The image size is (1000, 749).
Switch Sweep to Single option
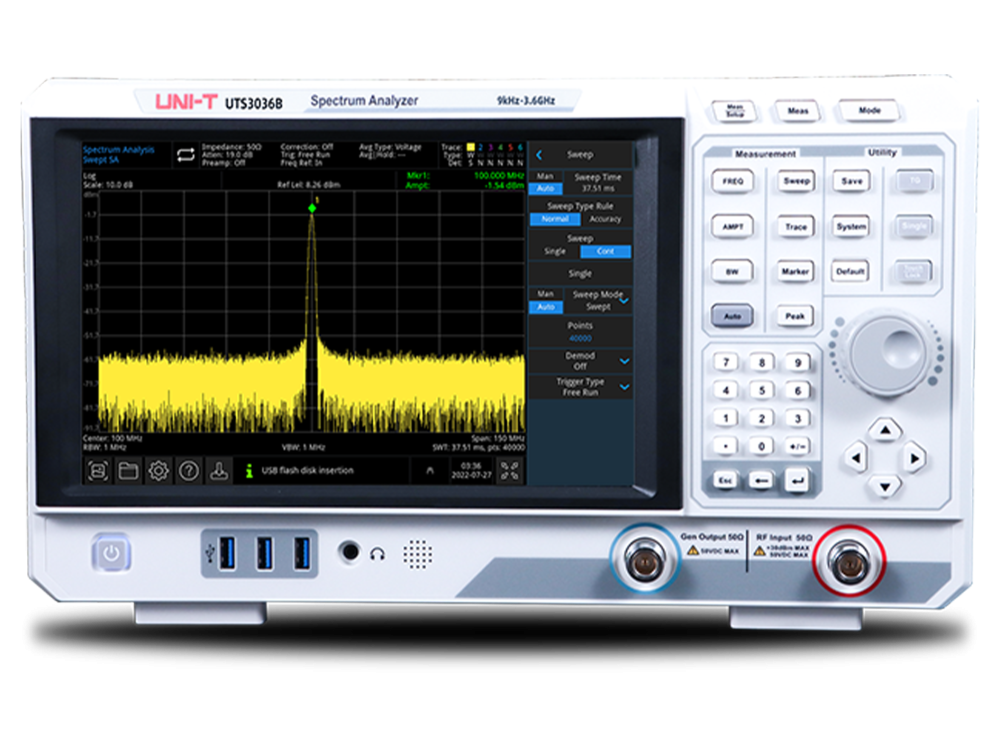coord(554,252)
